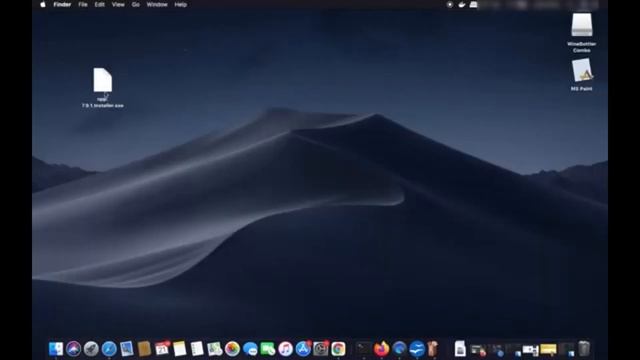Viewport: 640px width, 360px height.
Task: Select MS Paint app on desktop
Action: (x=582, y=75)
